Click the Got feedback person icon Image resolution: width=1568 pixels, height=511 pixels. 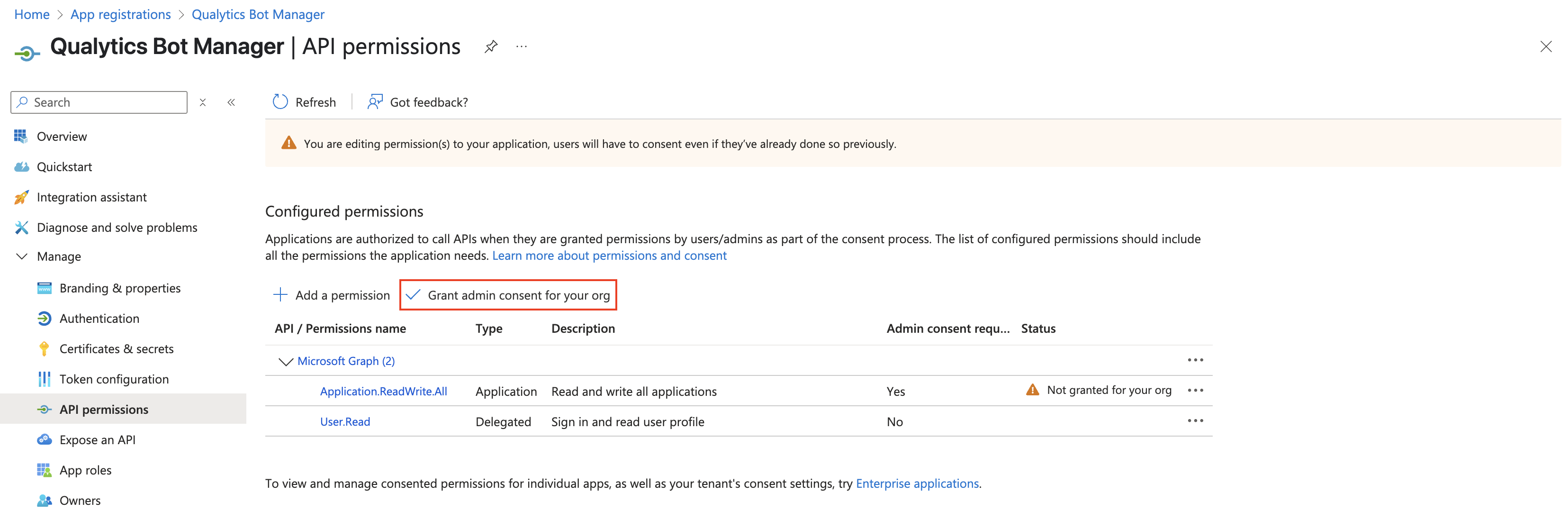[375, 102]
